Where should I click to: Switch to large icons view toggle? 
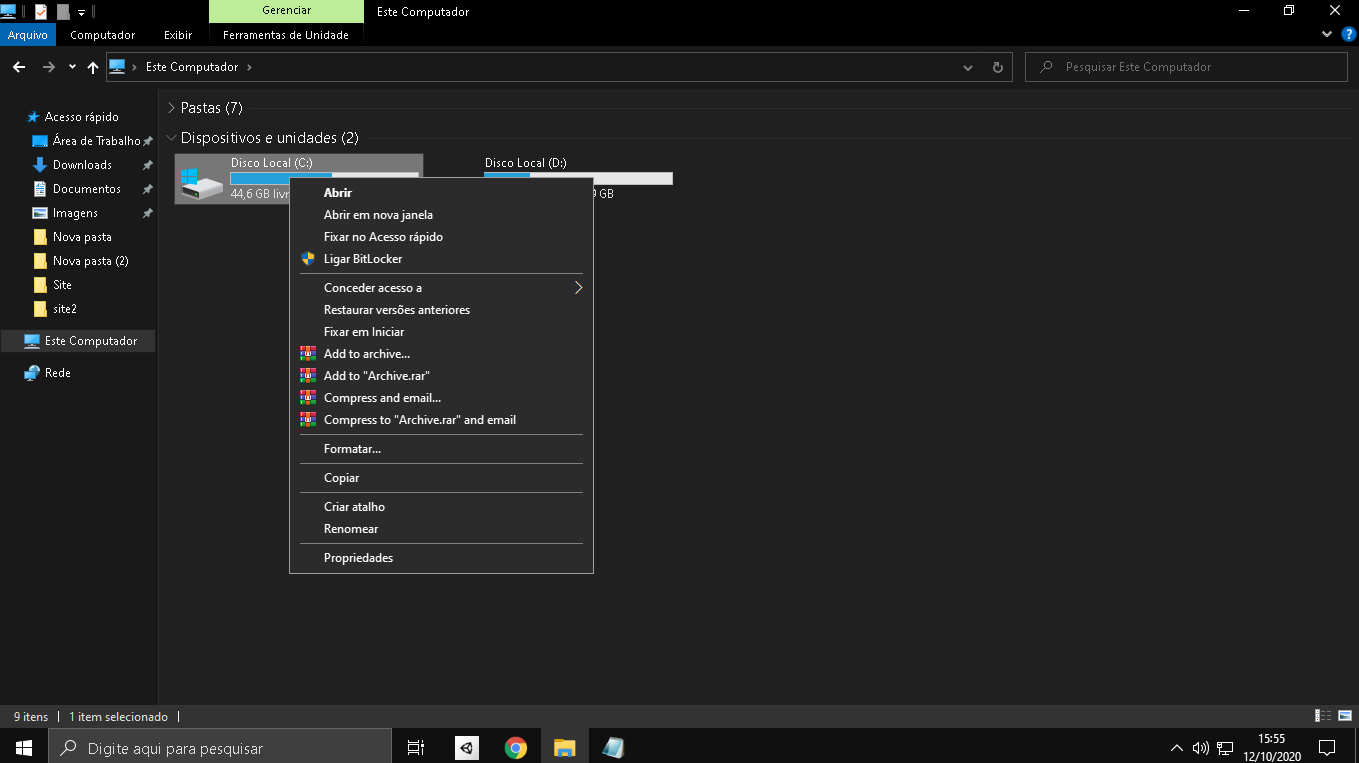point(1344,716)
